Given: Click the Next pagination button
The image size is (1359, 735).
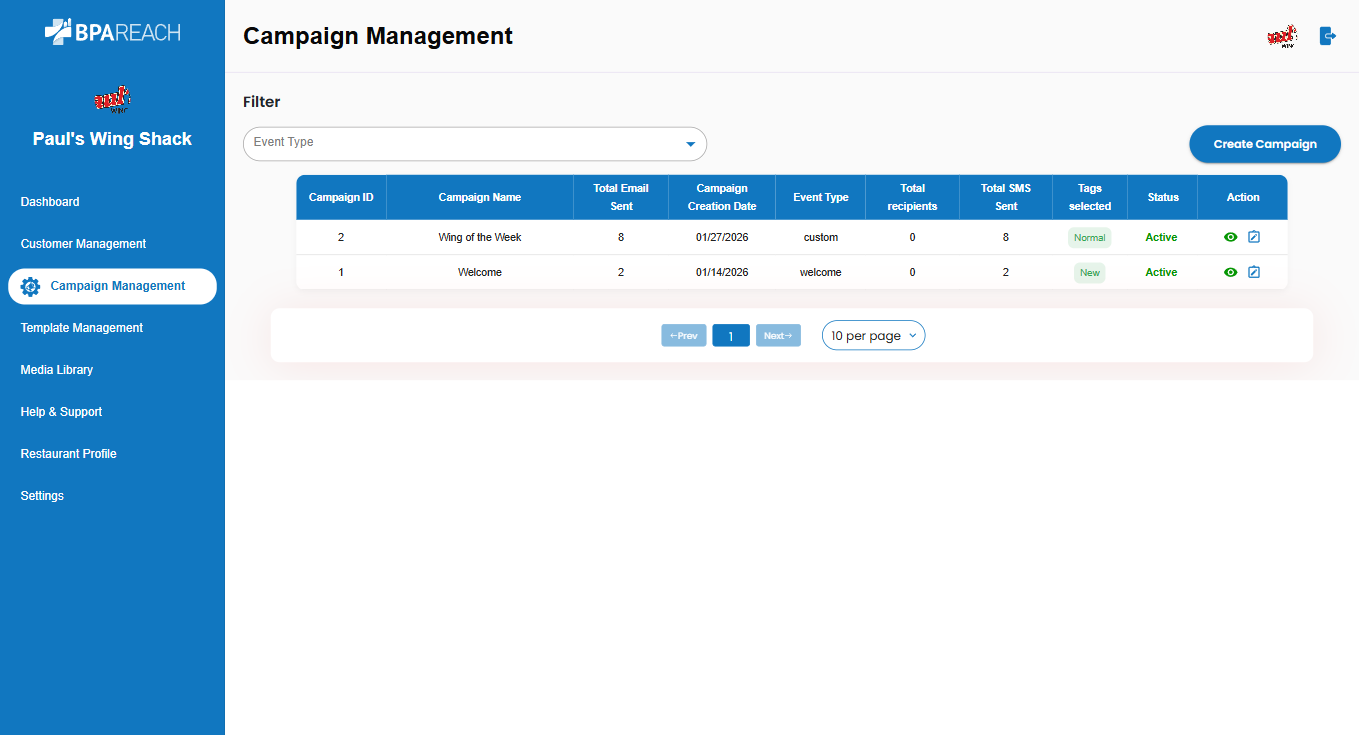Looking at the screenshot, I should [778, 336].
